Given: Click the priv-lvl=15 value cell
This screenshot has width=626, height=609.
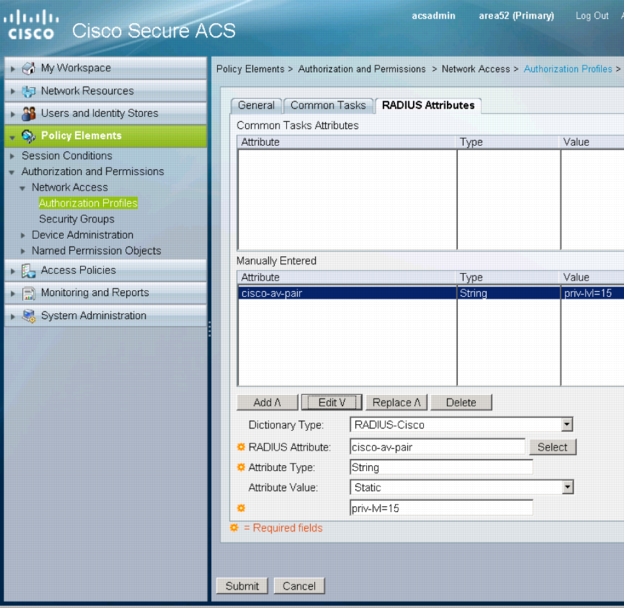Looking at the screenshot, I should 592,293.
